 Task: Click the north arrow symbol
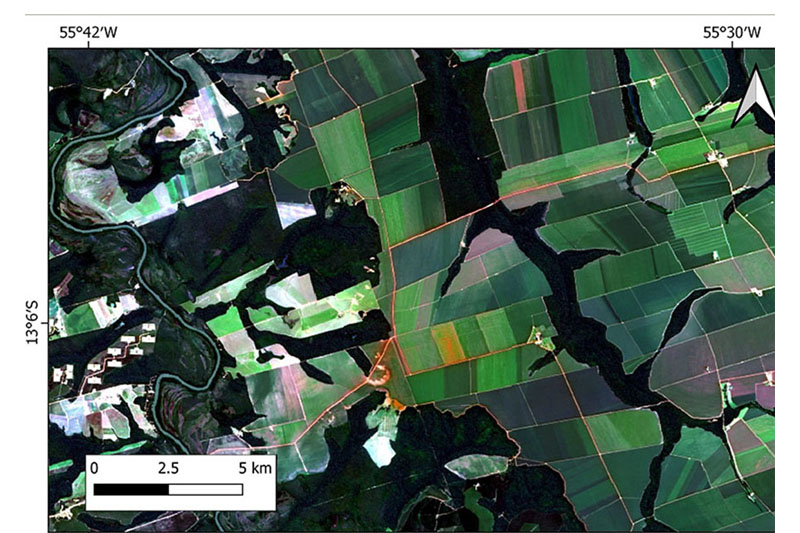click(x=755, y=97)
